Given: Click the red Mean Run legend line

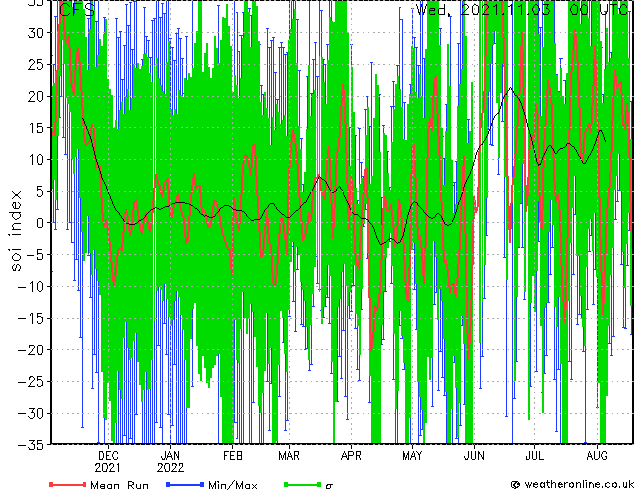Looking at the screenshot, I should pyautogui.click(x=68, y=484).
